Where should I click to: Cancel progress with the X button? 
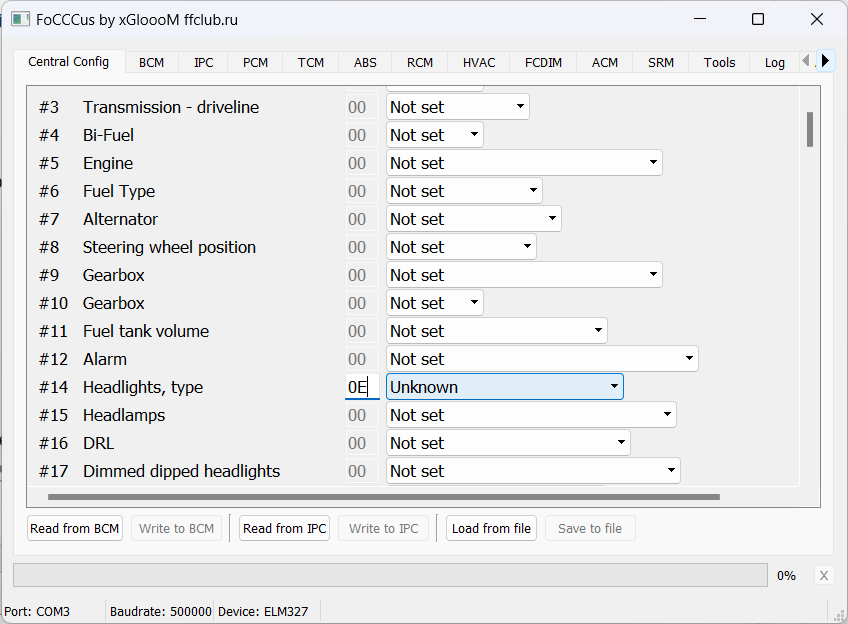824,575
